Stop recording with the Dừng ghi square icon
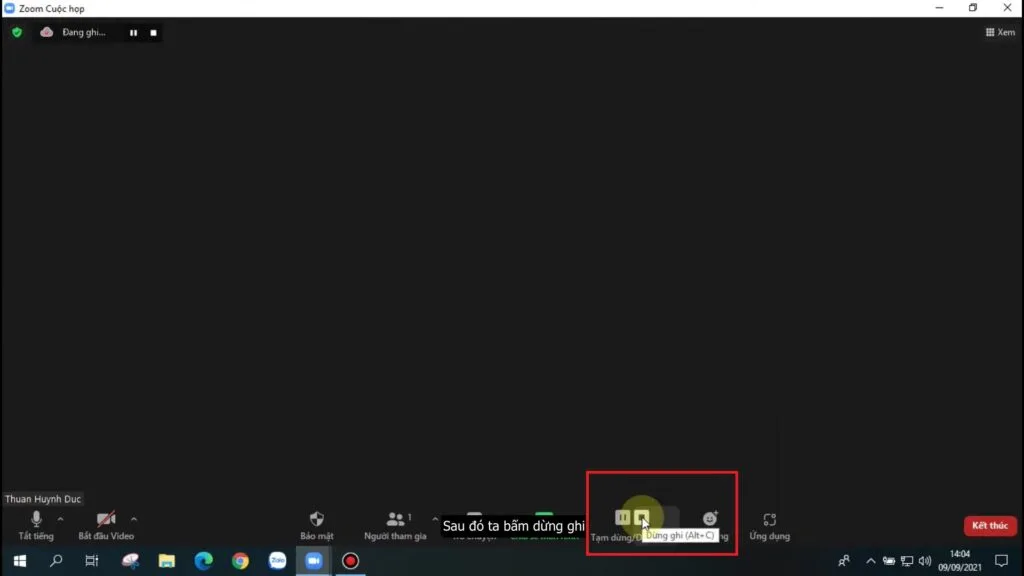Screen dimensions: 1024x576 coord(641,518)
